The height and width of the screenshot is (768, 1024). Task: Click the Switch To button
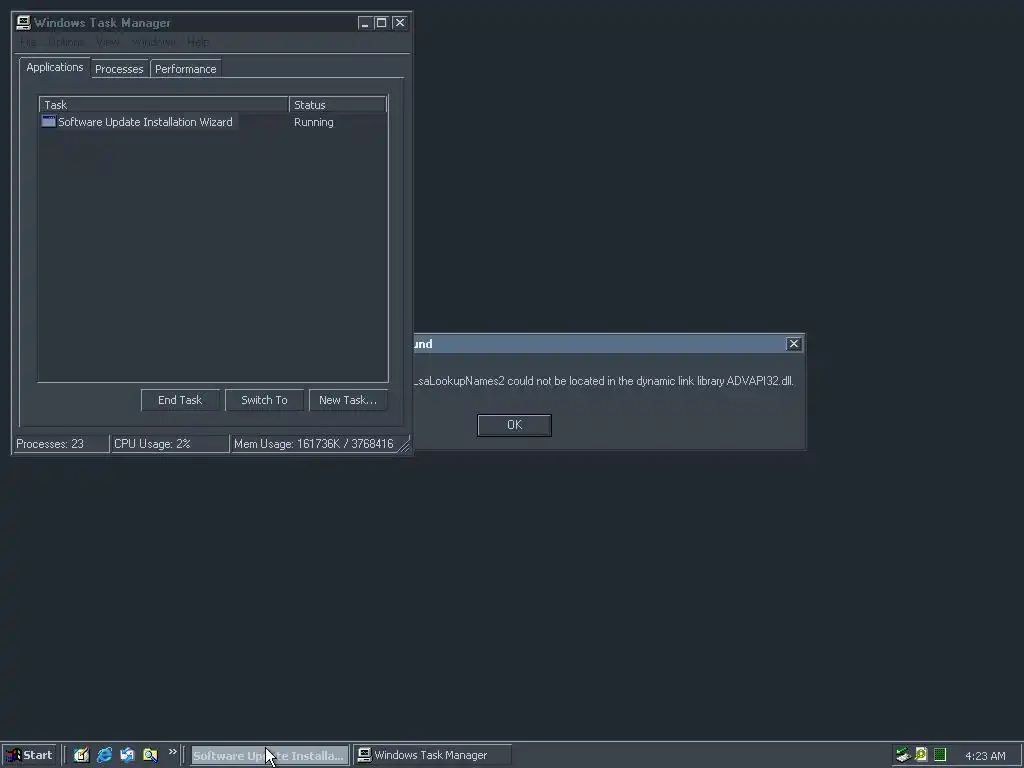point(264,400)
